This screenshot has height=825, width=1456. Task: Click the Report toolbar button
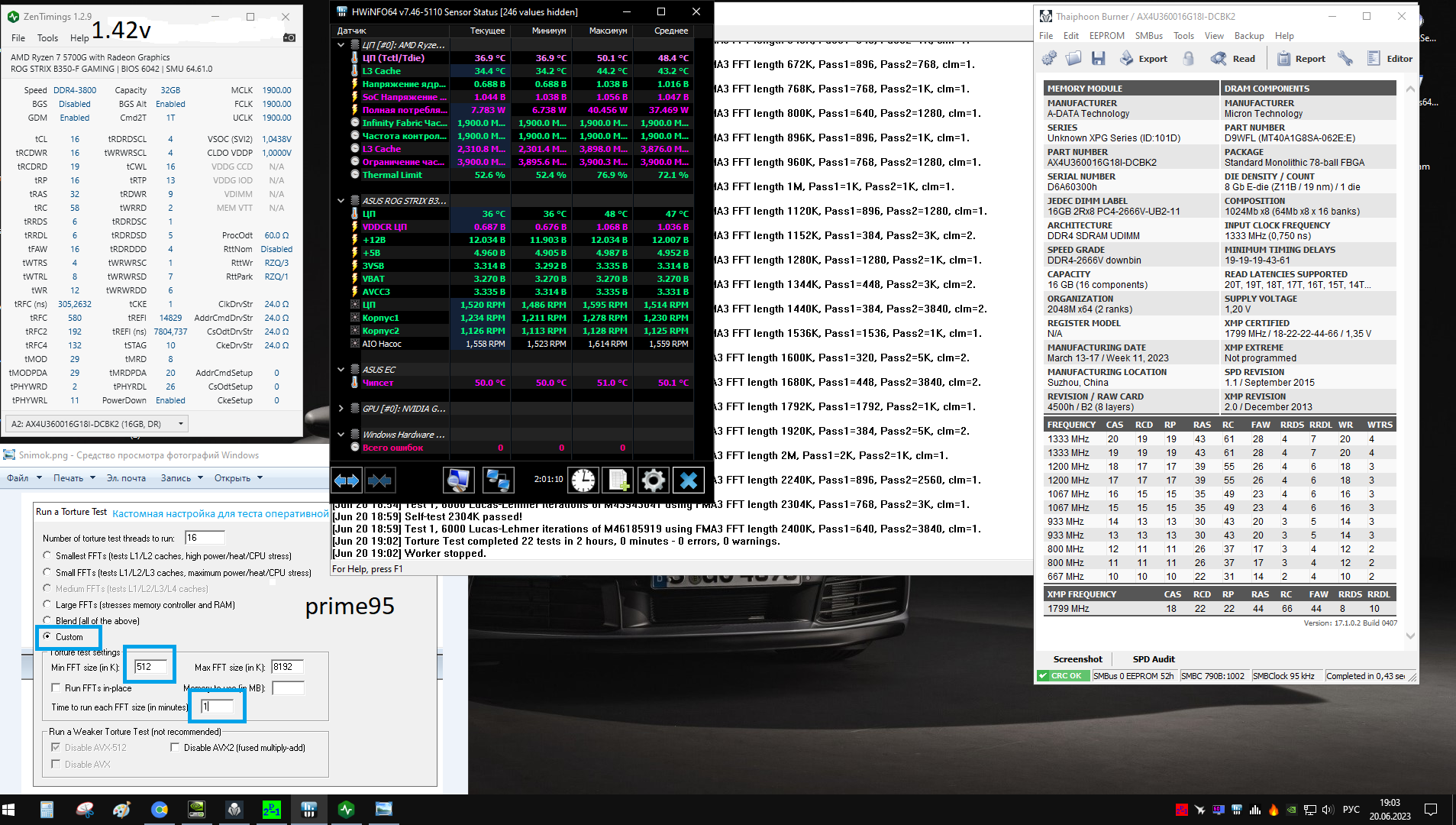point(1301,59)
